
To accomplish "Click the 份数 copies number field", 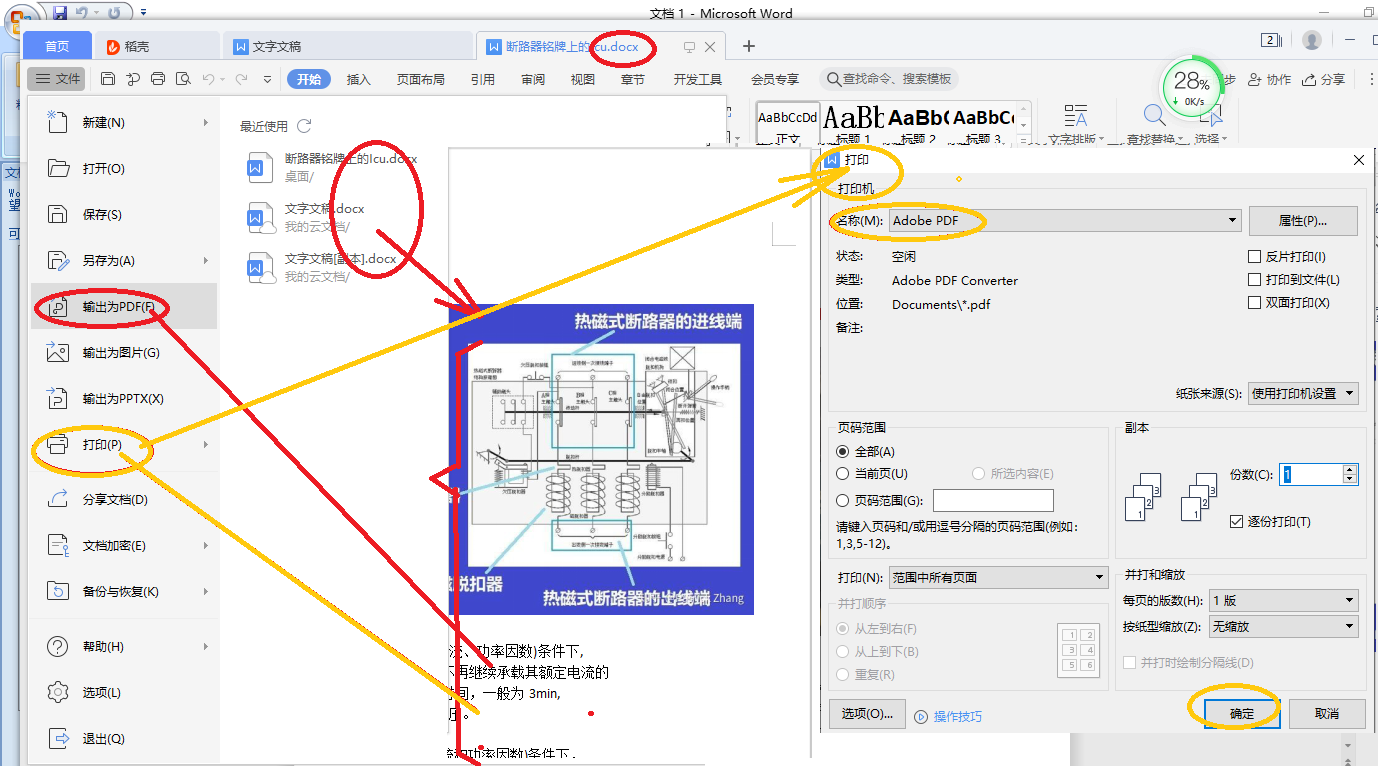I will pyautogui.click(x=1312, y=474).
